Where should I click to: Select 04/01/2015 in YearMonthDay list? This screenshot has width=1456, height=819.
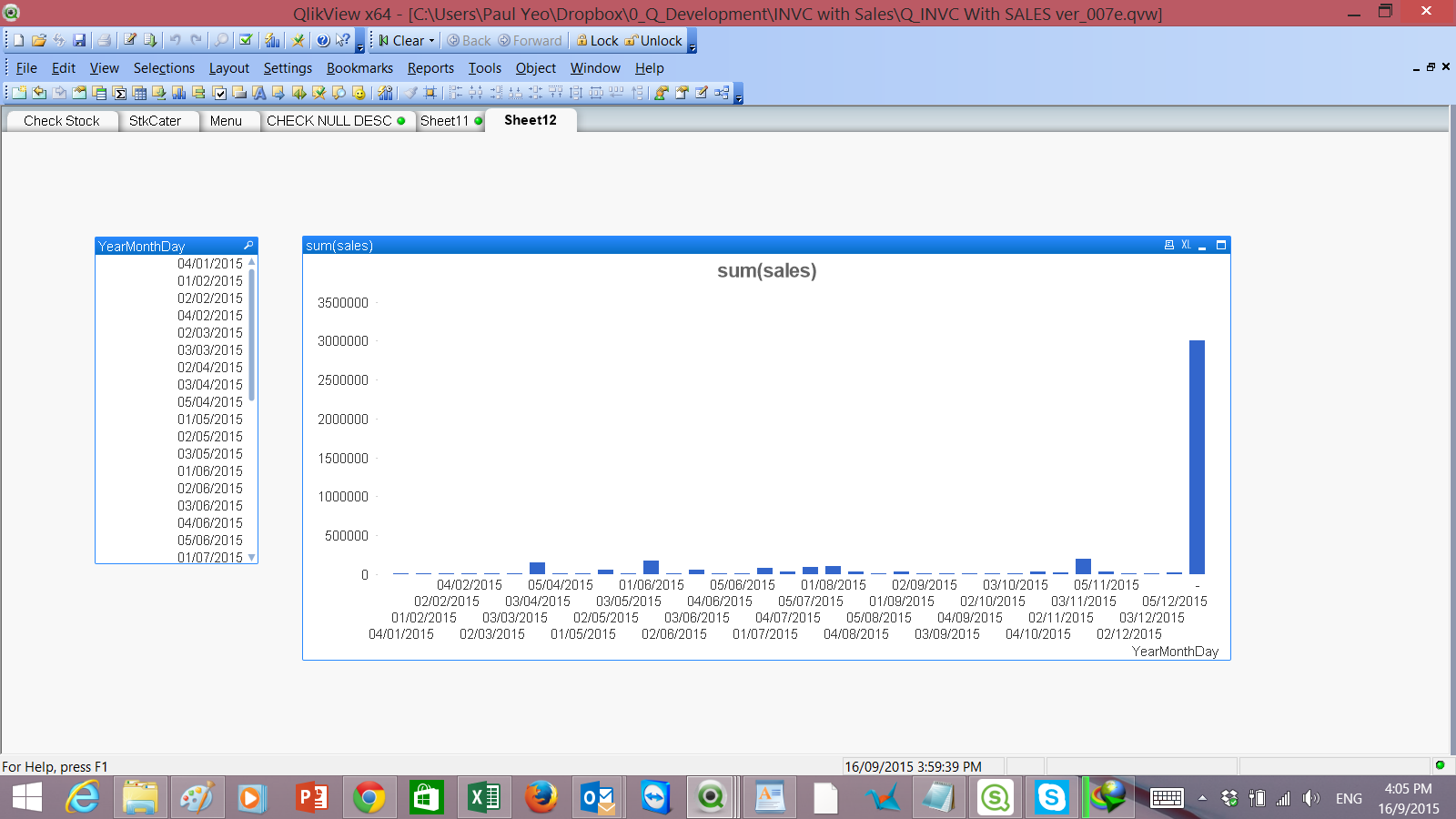(x=172, y=264)
